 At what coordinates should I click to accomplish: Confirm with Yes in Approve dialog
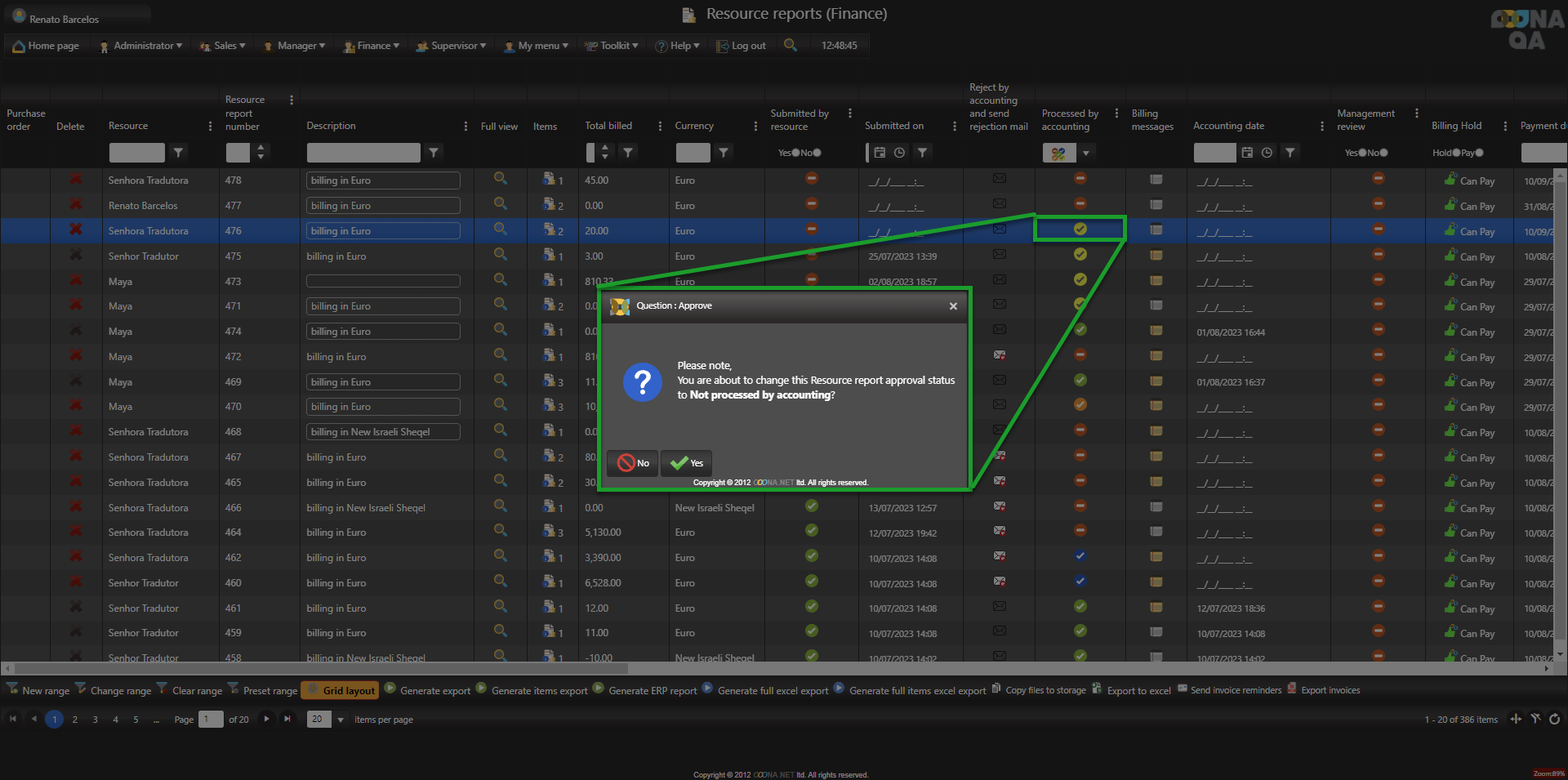(687, 463)
